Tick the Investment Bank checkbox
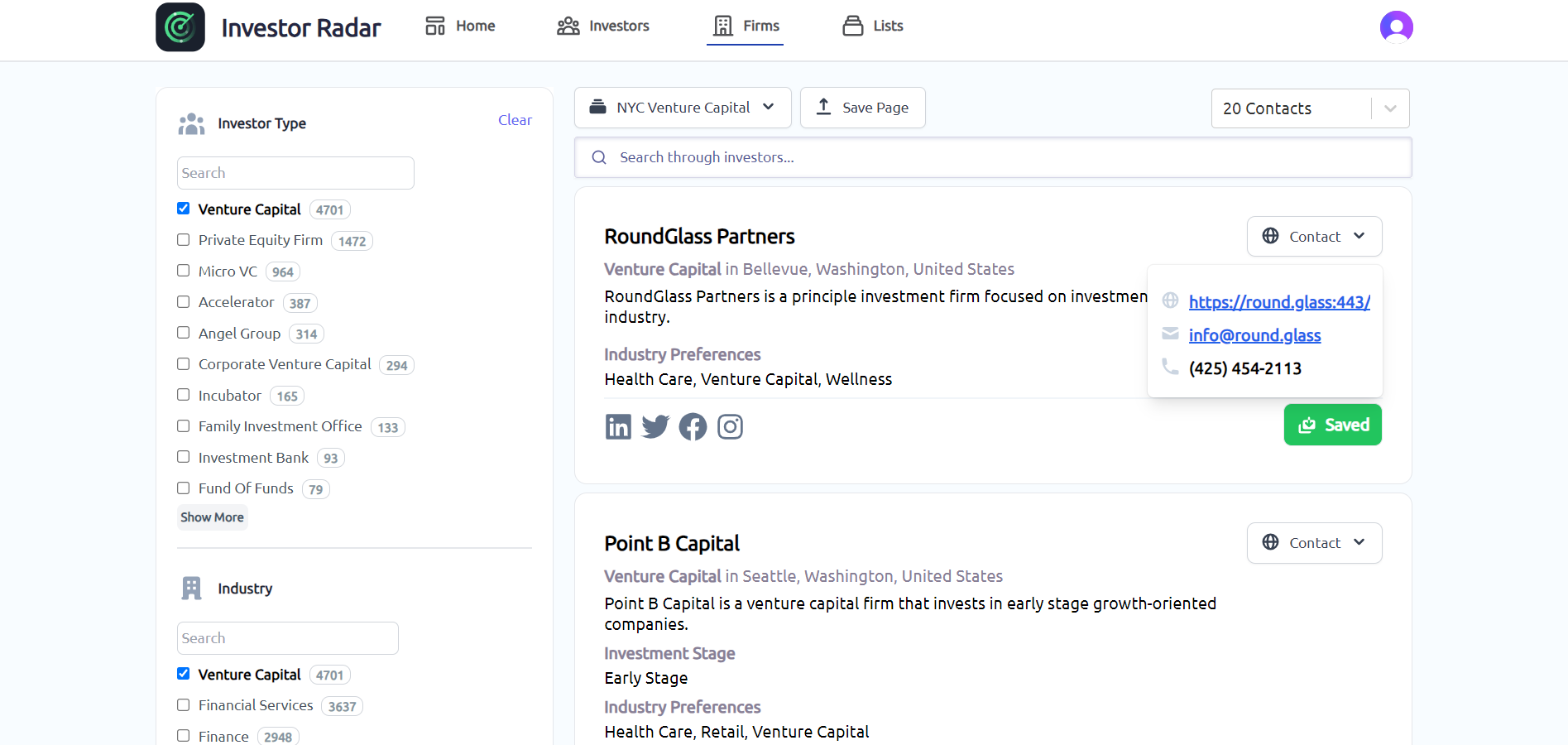The height and width of the screenshot is (745, 1568). pyautogui.click(x=184, y=457)
